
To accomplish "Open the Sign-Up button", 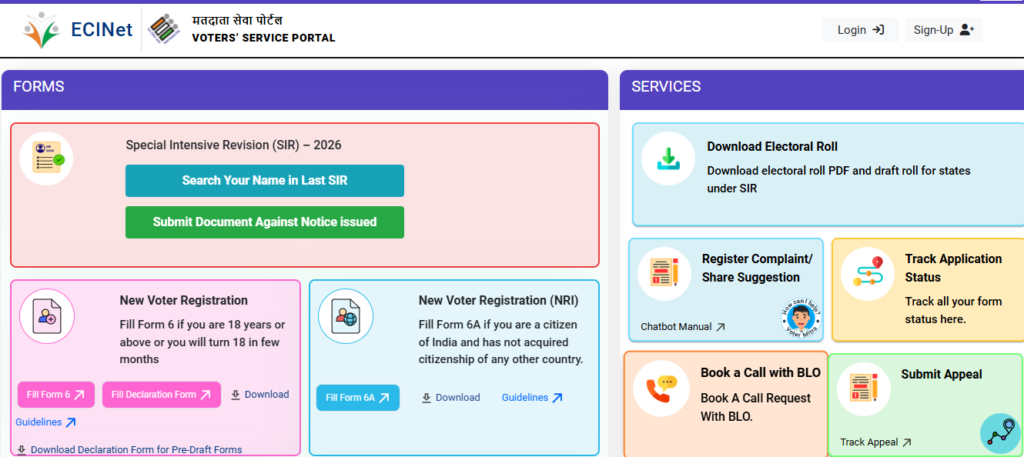I will click(x=943, y=30).
